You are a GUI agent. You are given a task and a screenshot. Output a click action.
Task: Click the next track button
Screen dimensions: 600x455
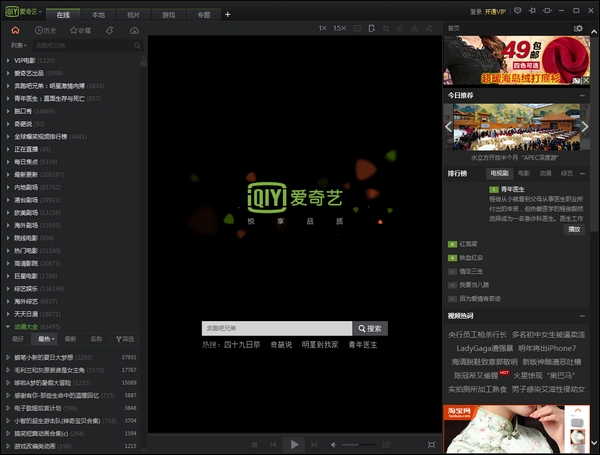click(x=314, y=445)
